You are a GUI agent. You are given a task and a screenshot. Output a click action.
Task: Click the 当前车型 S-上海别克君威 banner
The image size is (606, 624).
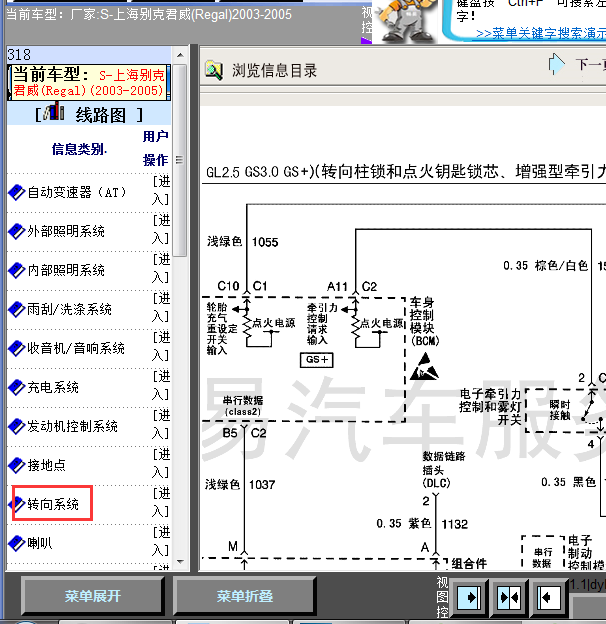pyautogui.click(x=89, y=82)
